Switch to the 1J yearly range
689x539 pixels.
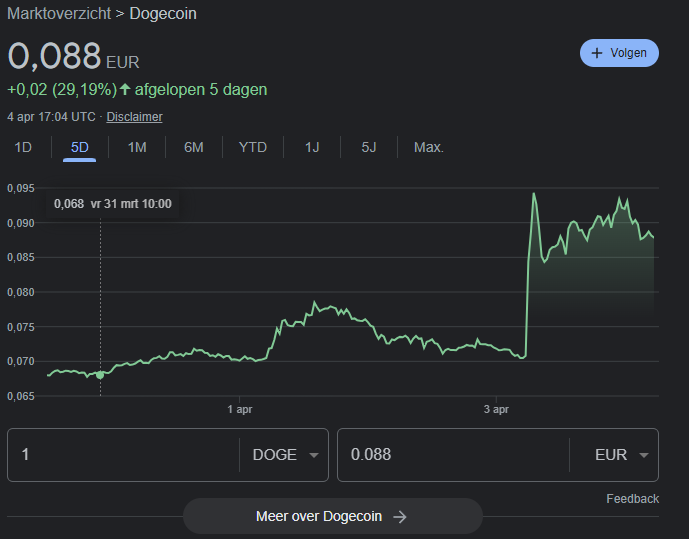tap(312, 147)
